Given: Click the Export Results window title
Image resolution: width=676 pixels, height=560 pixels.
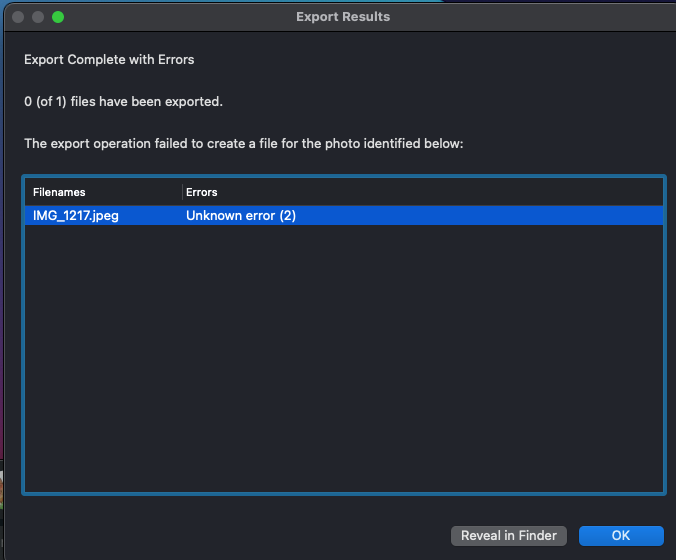Looking at the screenshot, I should click(x=343, y=17).
